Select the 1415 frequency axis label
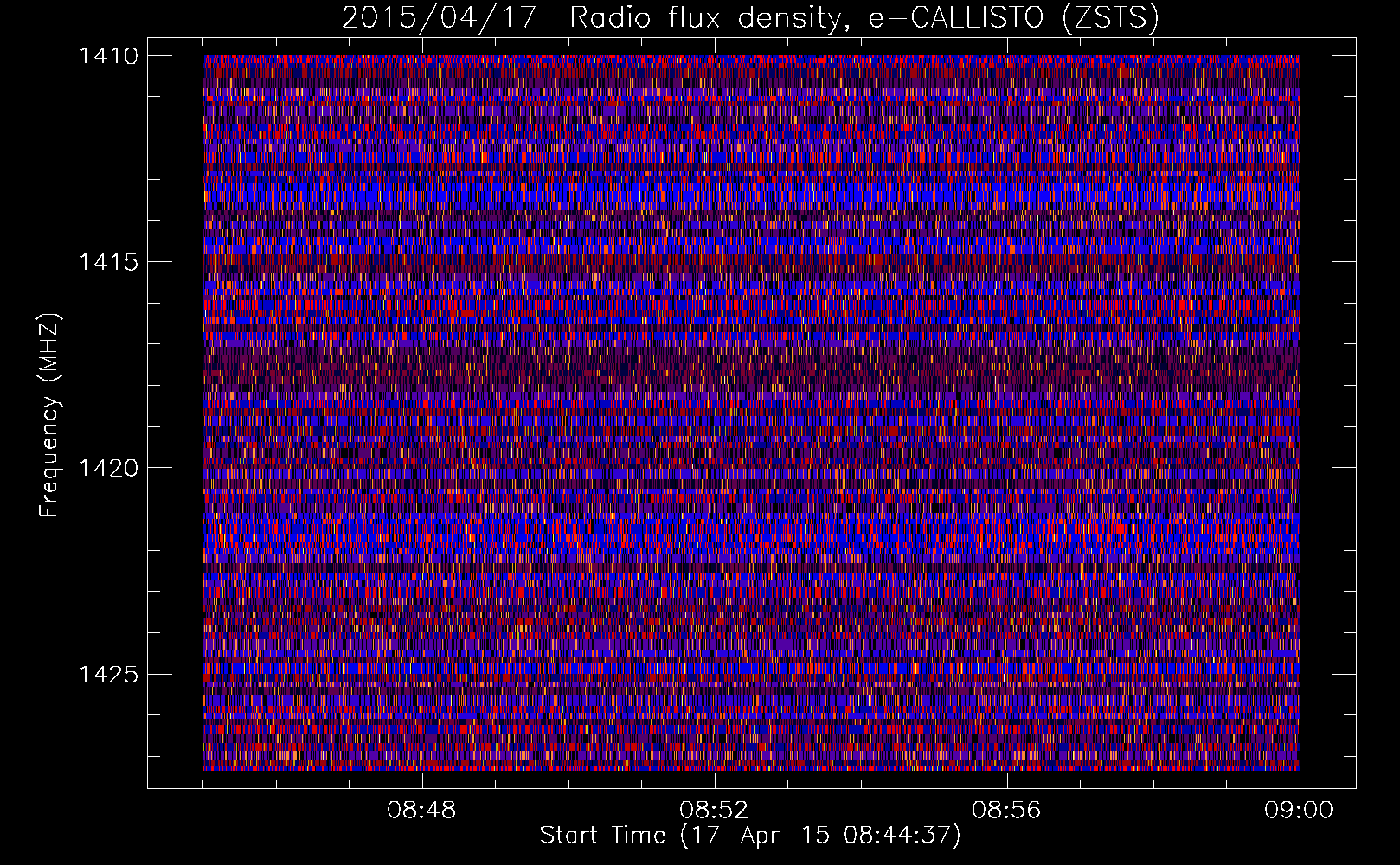The image size is (1400, 865). [x=108, y=262]
